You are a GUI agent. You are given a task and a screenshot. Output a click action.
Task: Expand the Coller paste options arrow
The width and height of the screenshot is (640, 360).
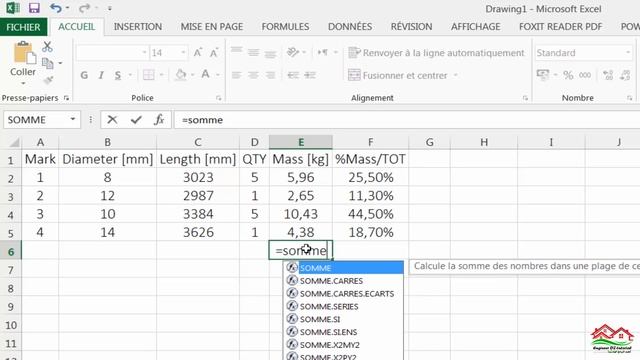pyautogui.click(x=23, y=83)
